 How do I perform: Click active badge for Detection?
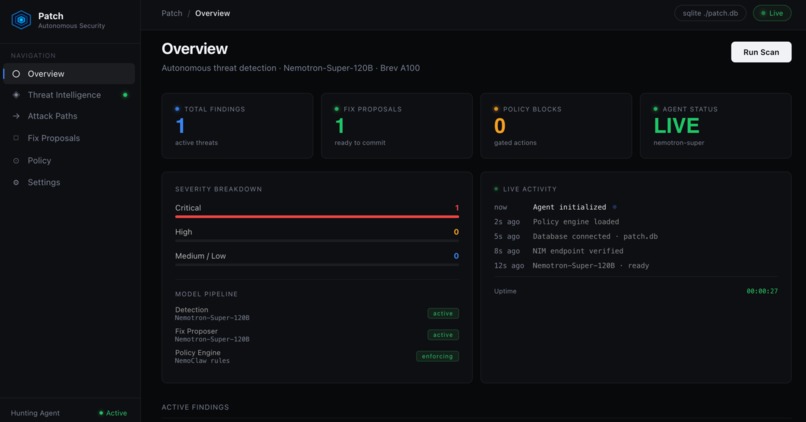443,314
